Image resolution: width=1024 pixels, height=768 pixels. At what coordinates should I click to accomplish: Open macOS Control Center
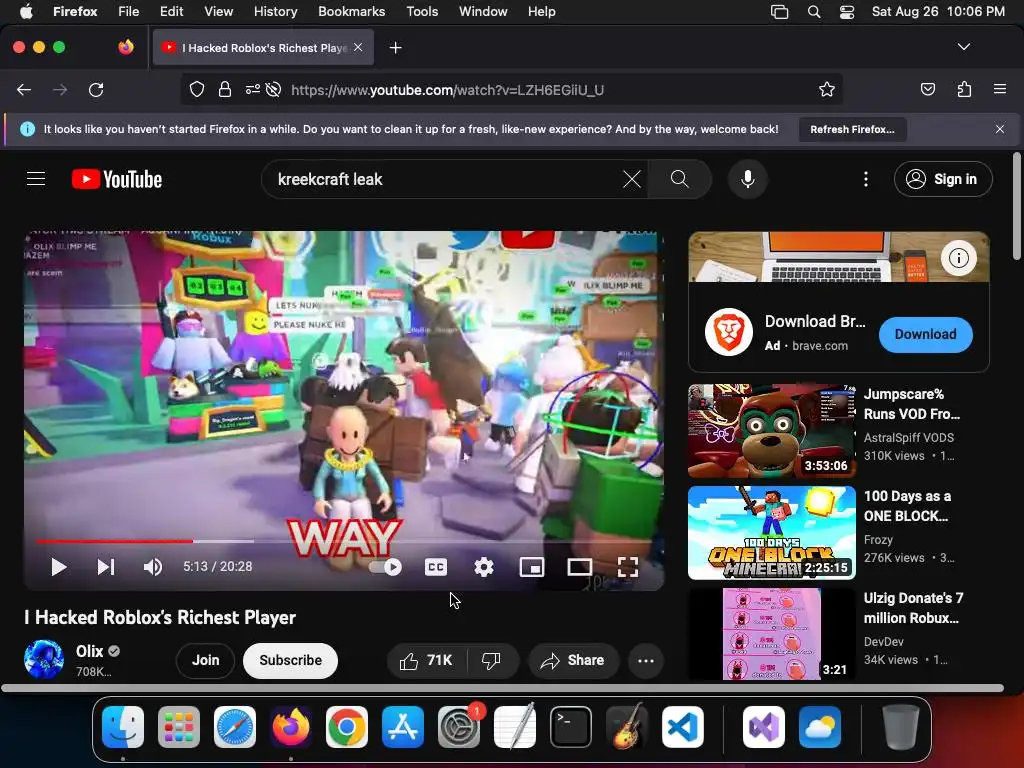coord(847,12)
